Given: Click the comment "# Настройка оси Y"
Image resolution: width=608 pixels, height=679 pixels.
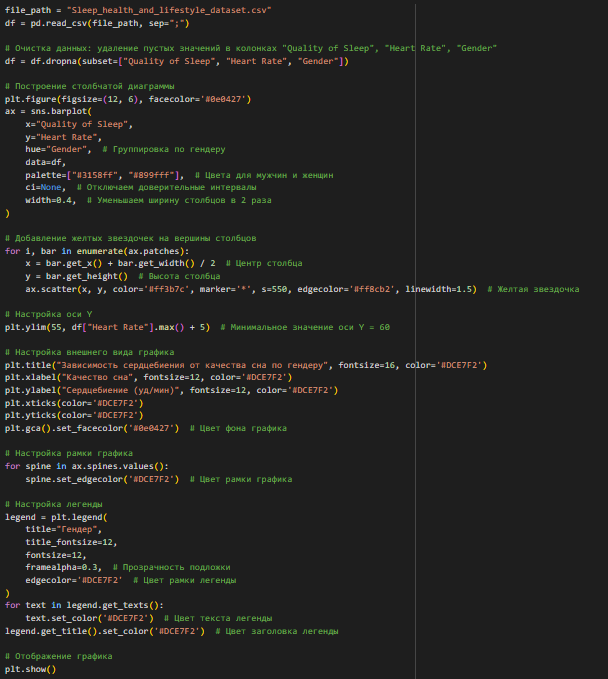Looking at the screenshot, I should 49,315.
